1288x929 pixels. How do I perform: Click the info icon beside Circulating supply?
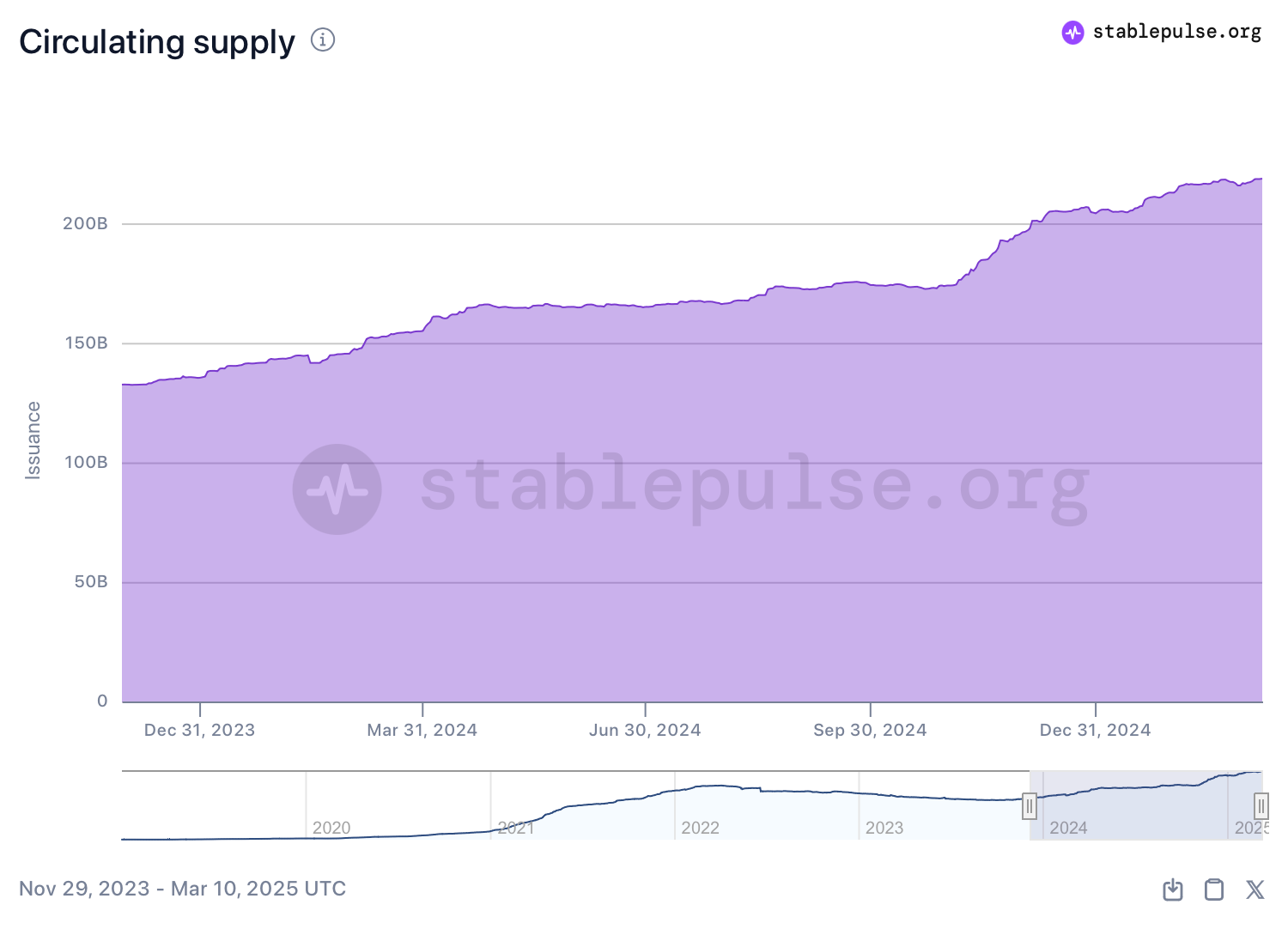323,39
